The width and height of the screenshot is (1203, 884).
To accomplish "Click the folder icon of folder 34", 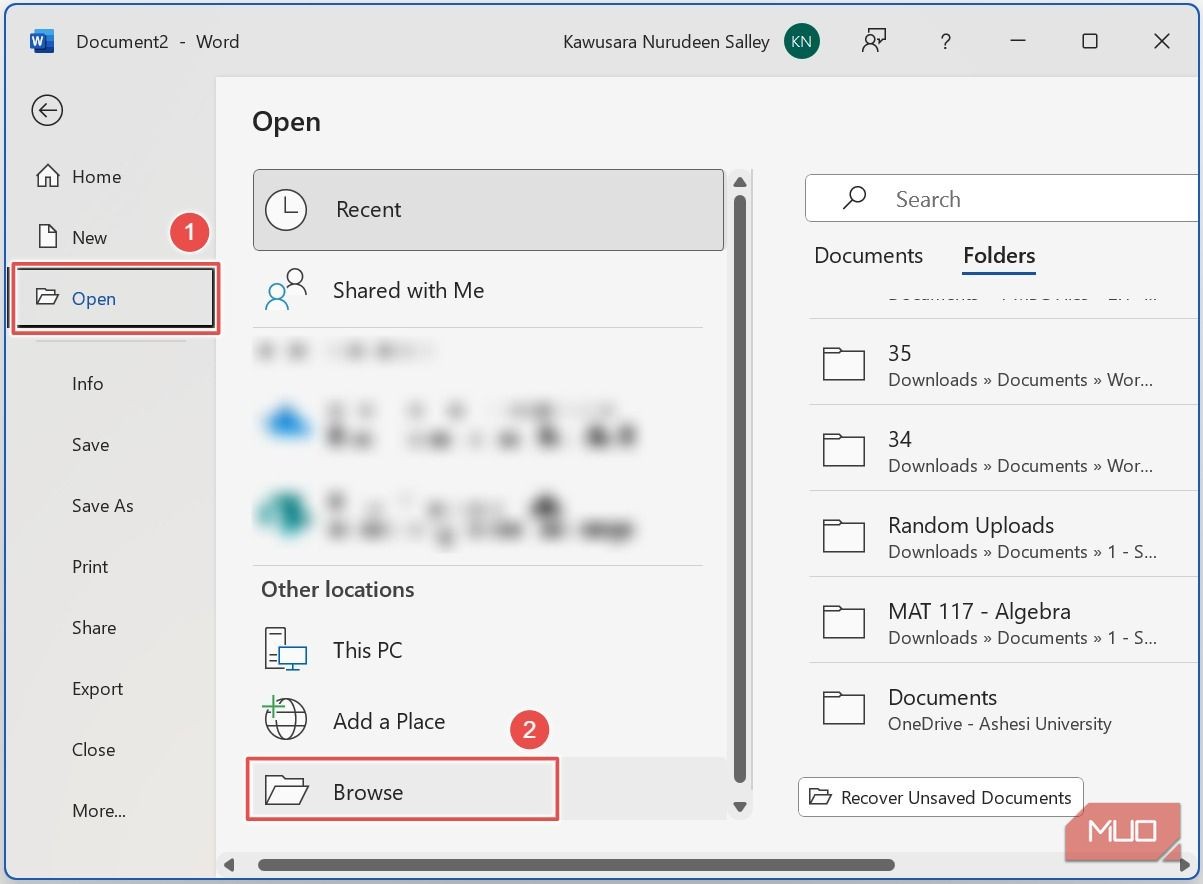I will 843,450.
